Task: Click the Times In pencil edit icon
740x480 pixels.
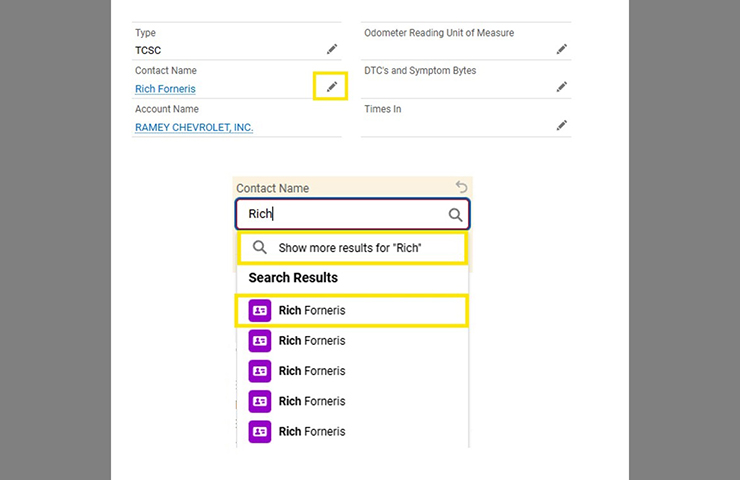Action: point(562,125)
